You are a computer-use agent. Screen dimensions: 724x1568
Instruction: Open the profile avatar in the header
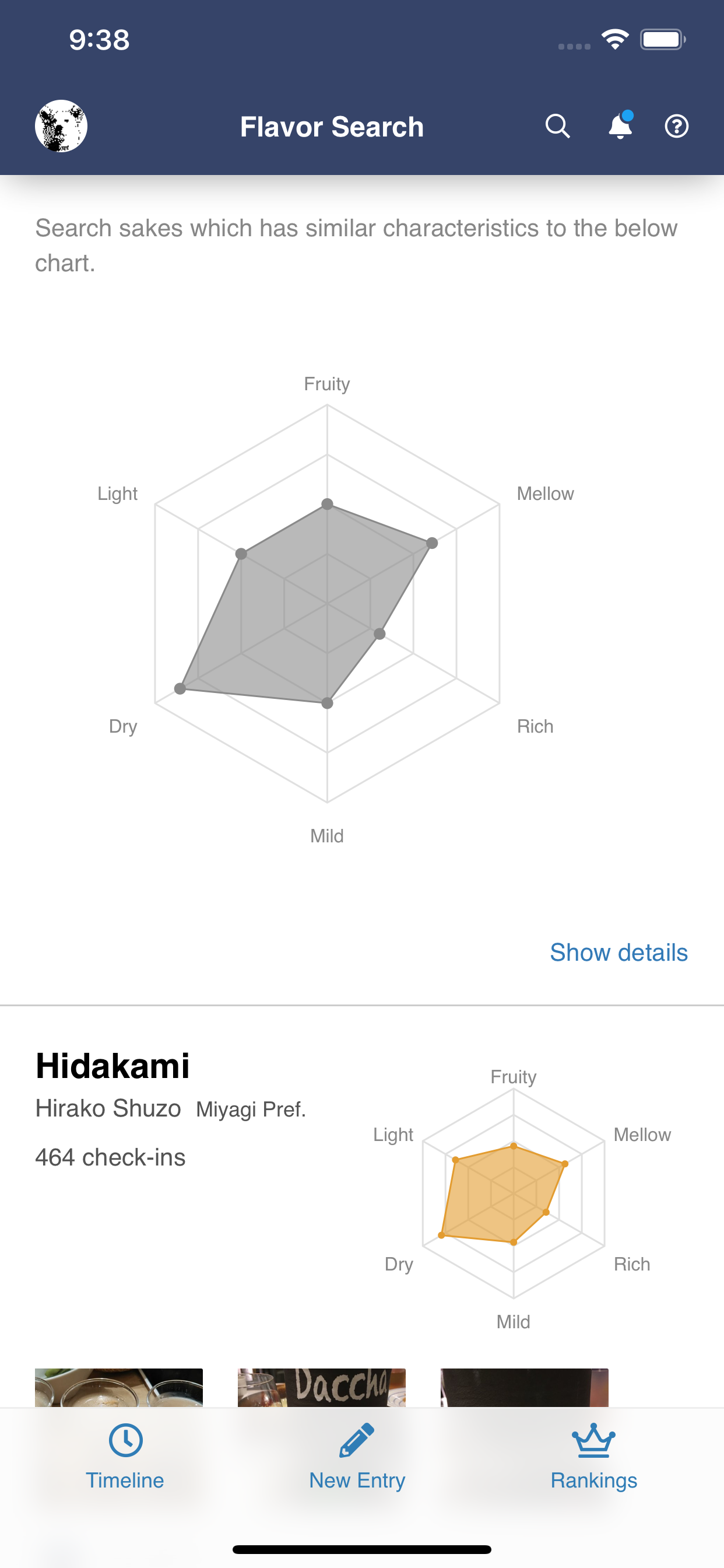(61, 126)
